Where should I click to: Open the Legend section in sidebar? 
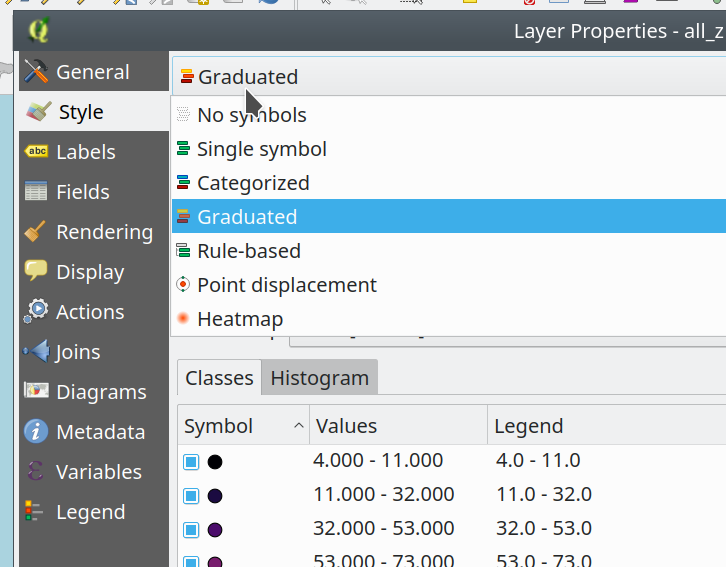[x=94, y=511]
